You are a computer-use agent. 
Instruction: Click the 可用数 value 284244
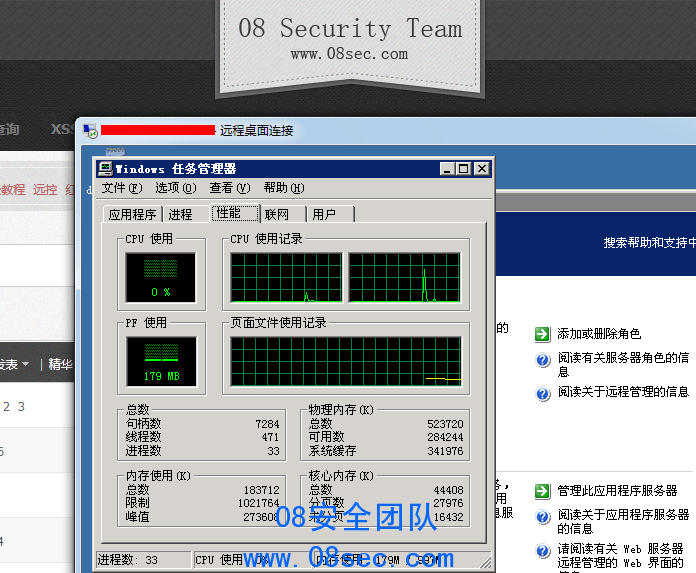[x=445, y=437]
